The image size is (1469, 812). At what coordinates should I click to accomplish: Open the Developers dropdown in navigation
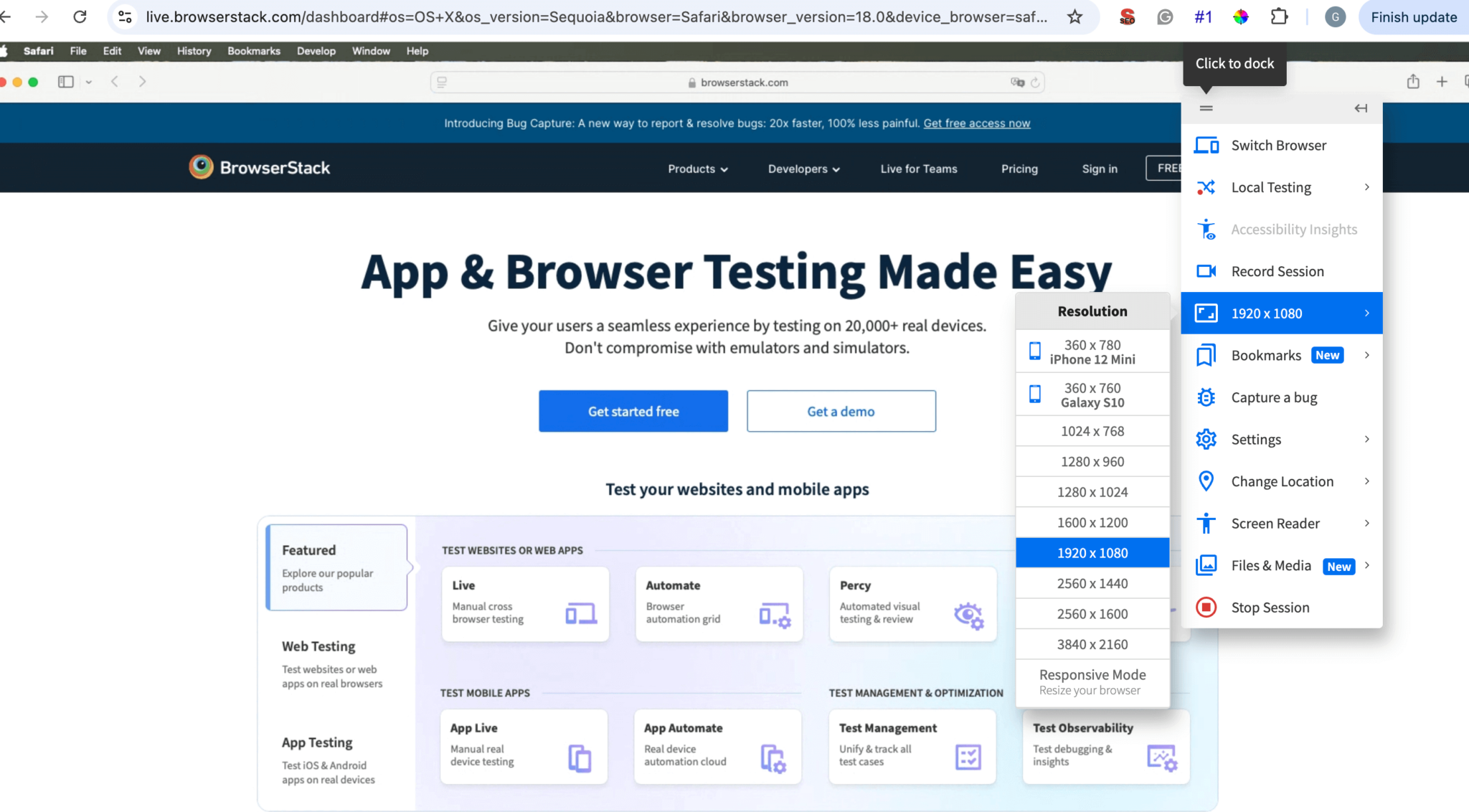pos(803,169)
